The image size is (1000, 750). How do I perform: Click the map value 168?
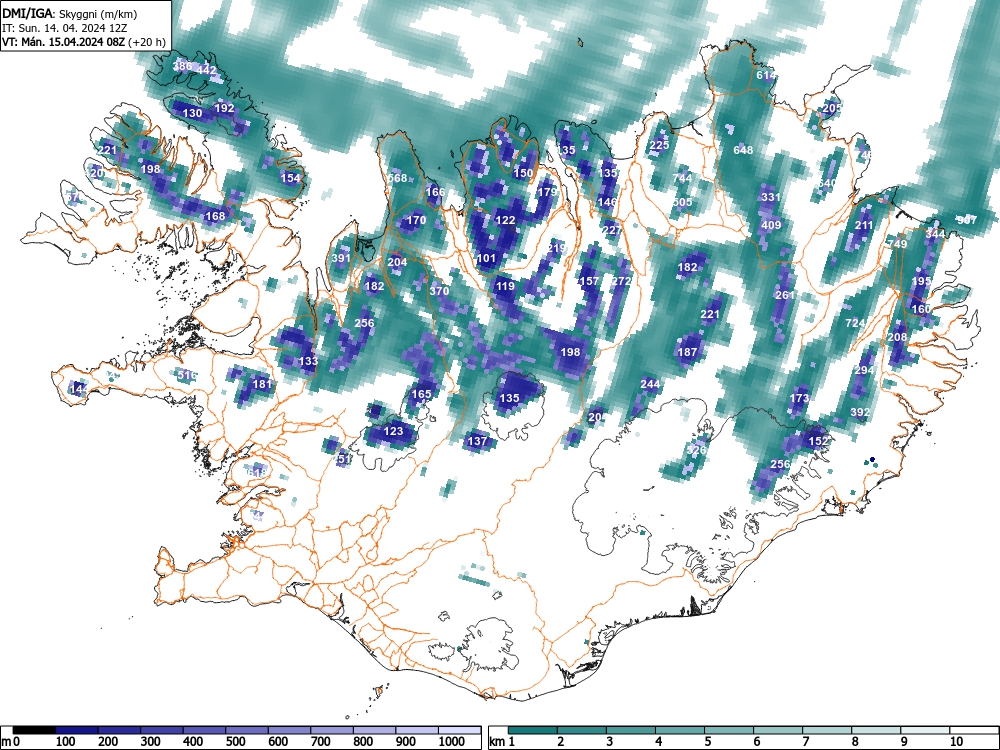pos(215,216)
